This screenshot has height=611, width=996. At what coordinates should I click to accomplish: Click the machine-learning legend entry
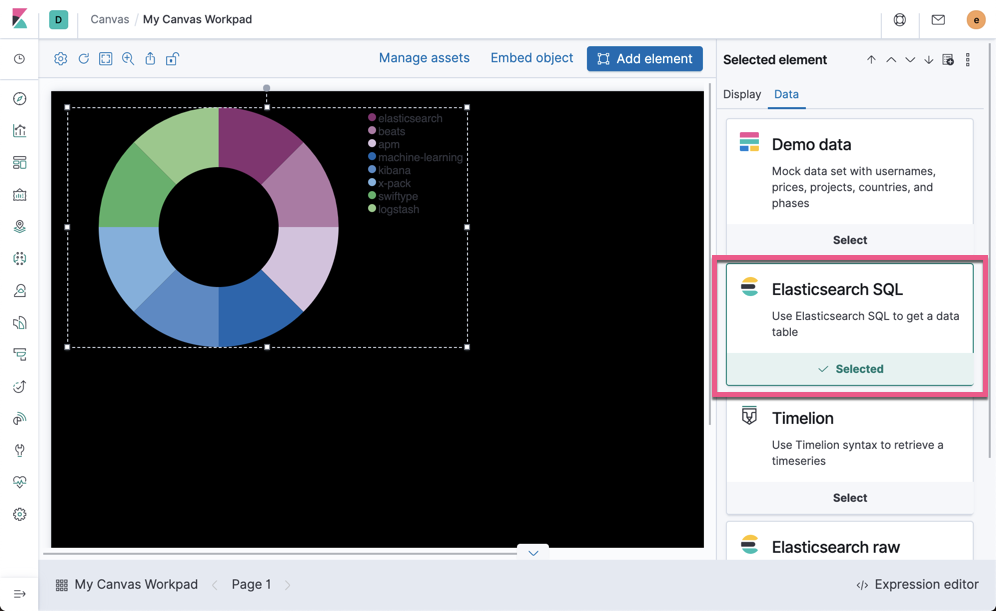click(x=415, y=157)
